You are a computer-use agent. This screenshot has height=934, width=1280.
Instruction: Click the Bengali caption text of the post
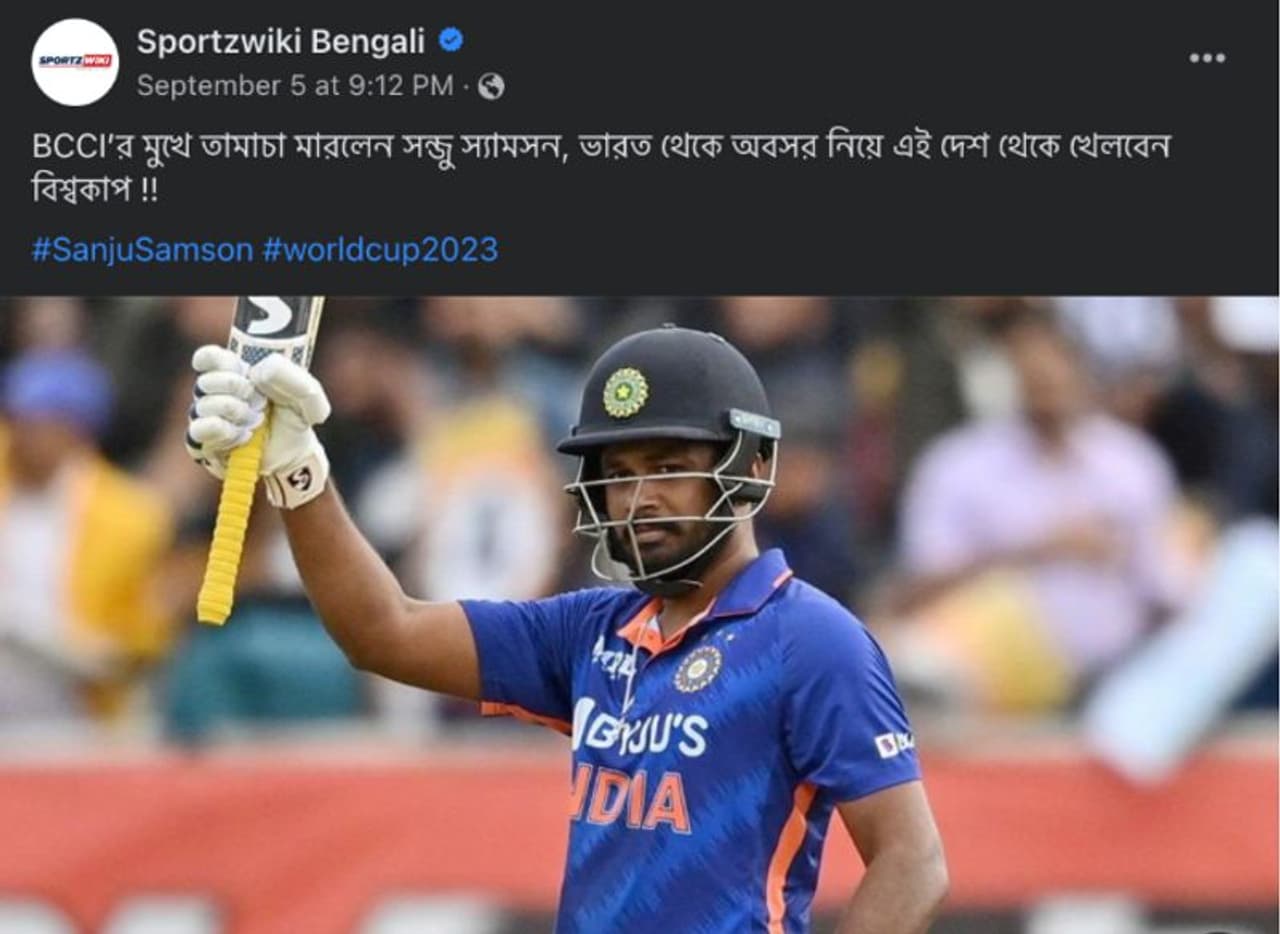click(x=601, y=166)
